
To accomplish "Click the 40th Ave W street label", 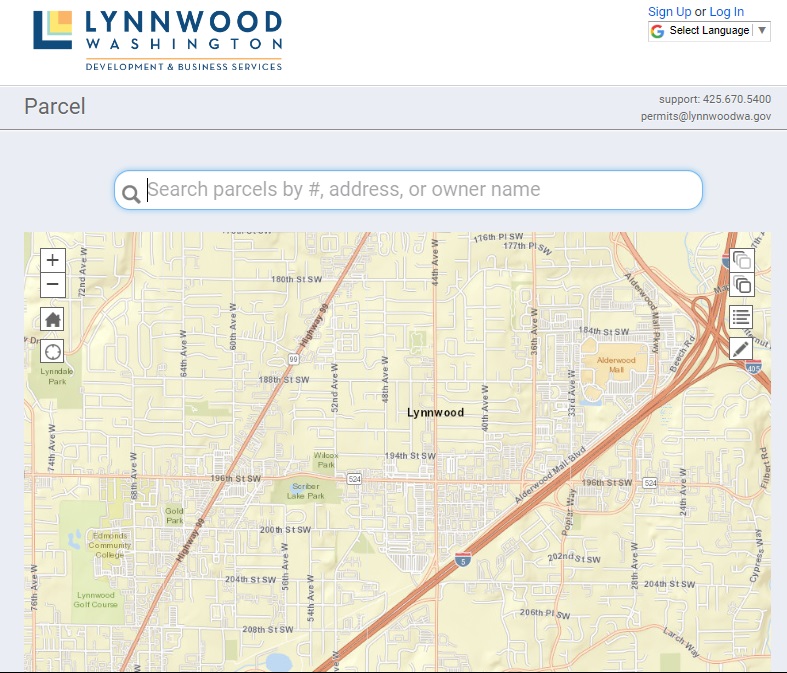I will [x=484, y=408].
